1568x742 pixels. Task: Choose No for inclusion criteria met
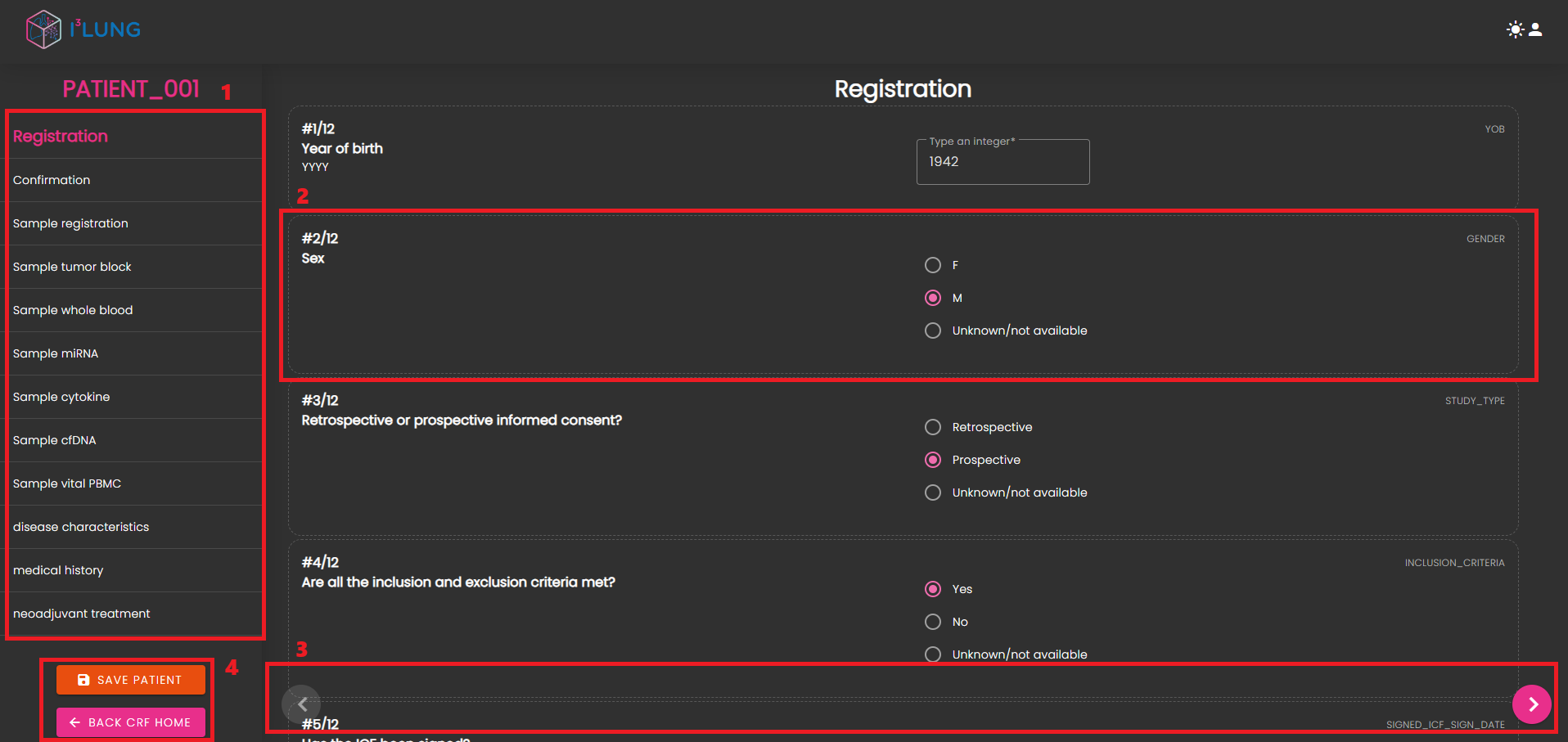pyautogui.click(x=932, y=622)
